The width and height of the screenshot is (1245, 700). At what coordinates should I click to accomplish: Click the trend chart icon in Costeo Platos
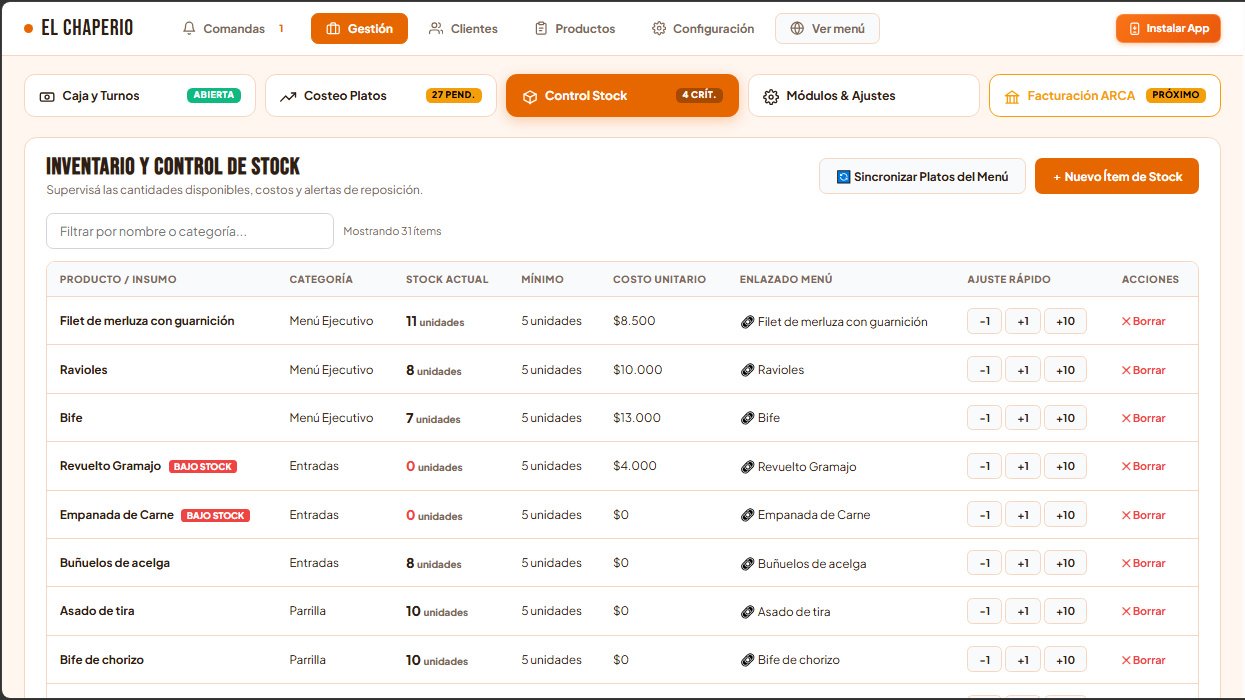pyautogui.click(x=288, y=97)
